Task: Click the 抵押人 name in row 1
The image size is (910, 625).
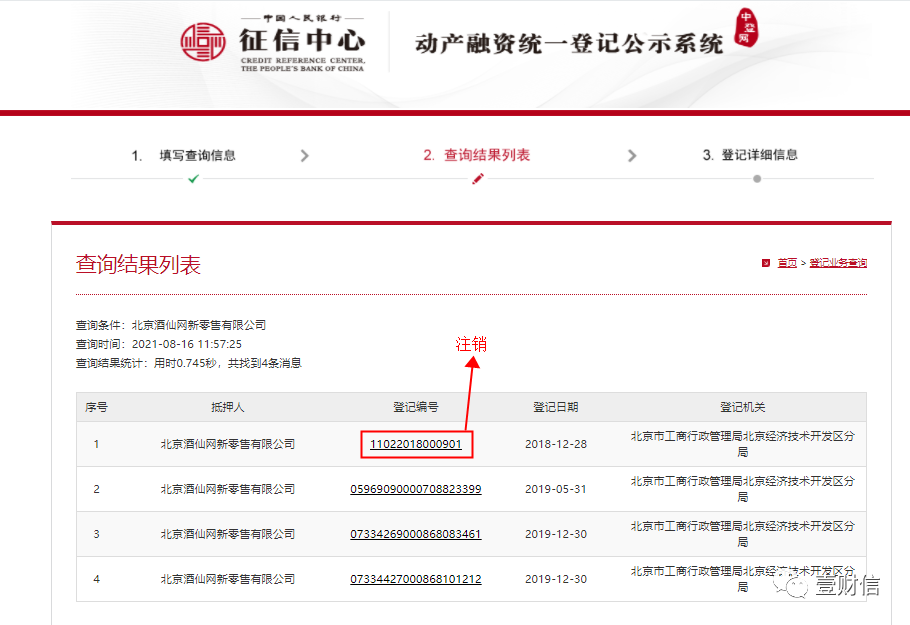Action: coord(228,444)
